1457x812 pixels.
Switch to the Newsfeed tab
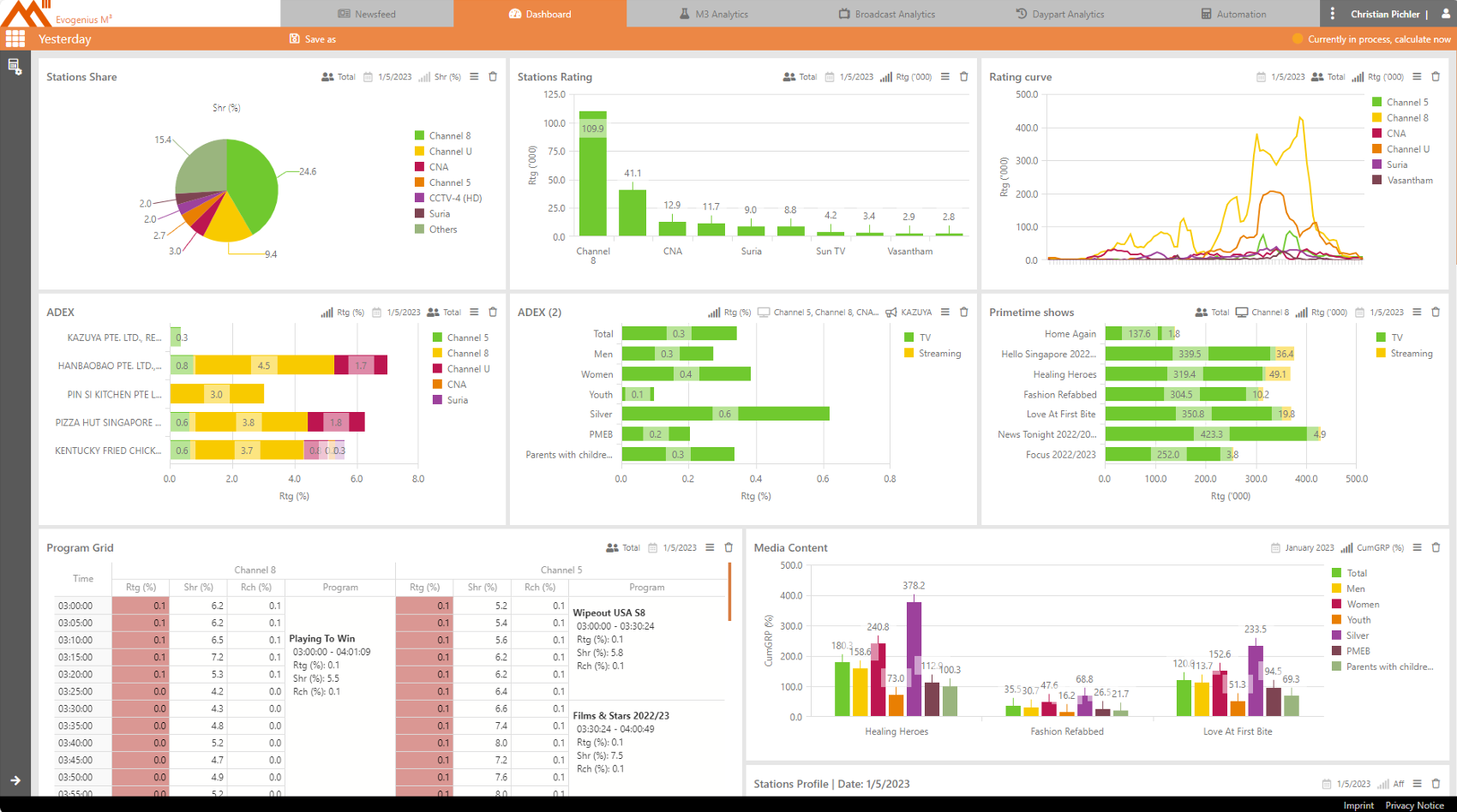(367, 14)
